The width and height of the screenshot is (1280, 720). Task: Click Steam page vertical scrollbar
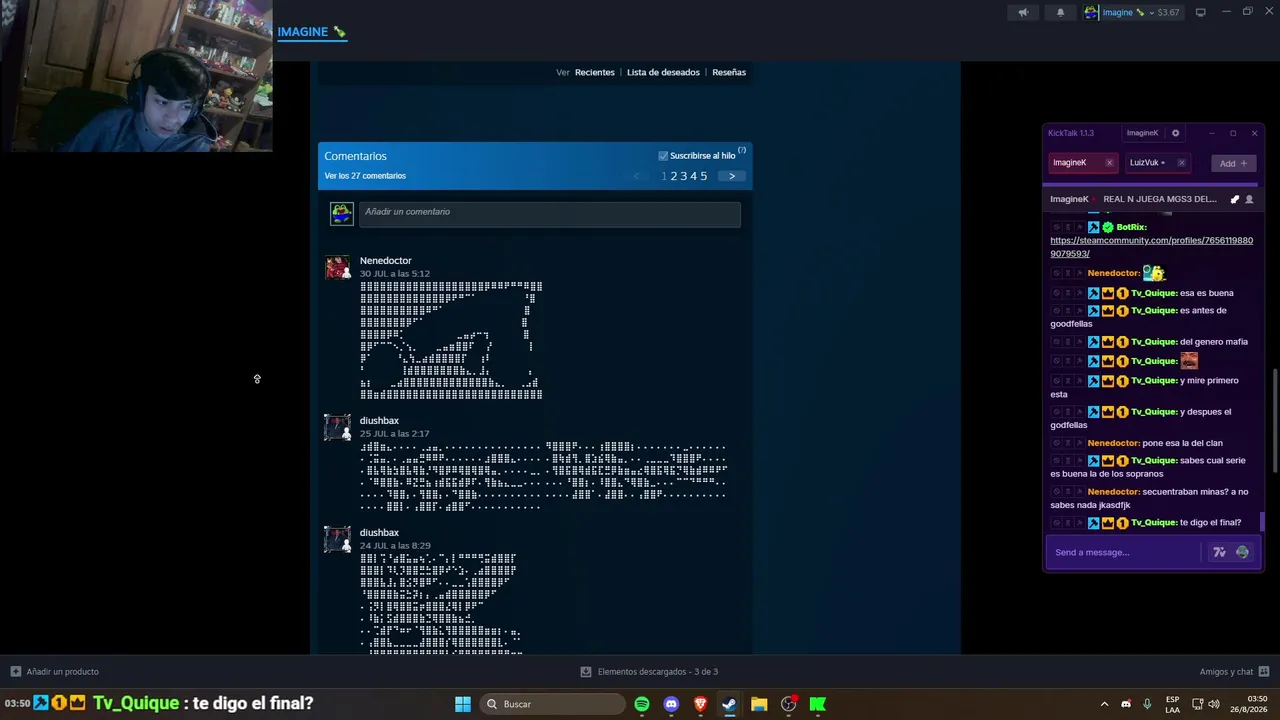pyautogui.click(x=1276, y=421)
